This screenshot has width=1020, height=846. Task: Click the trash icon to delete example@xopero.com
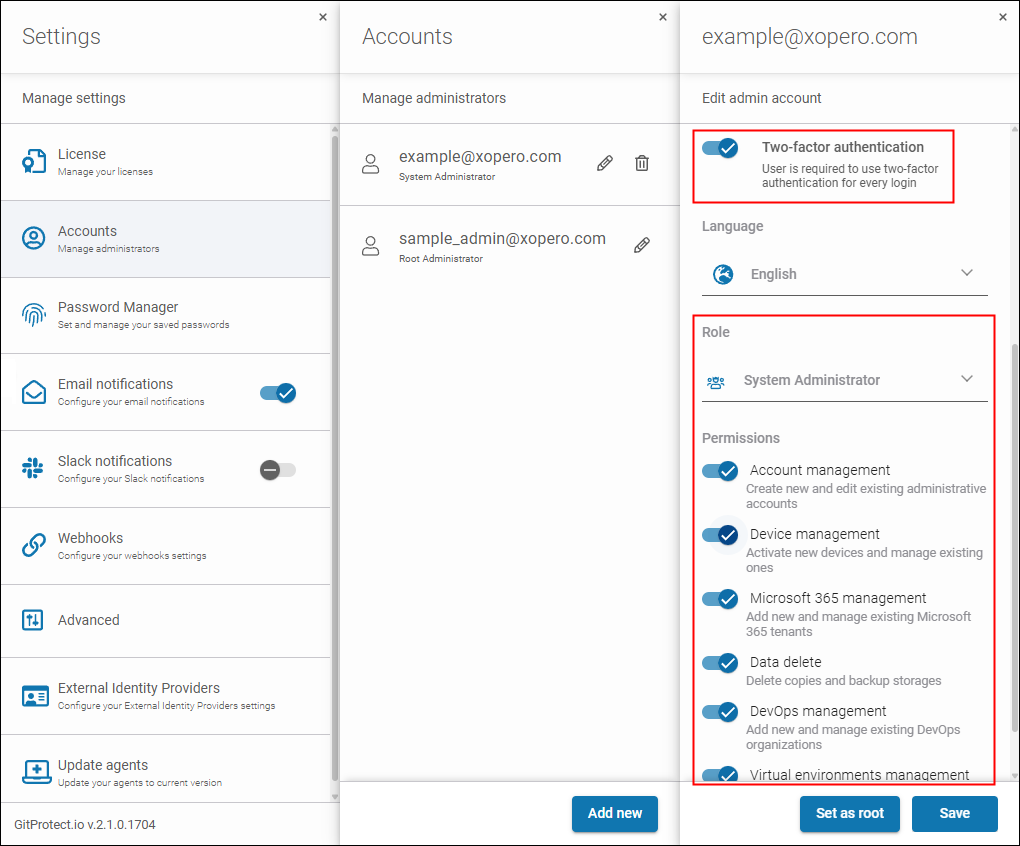[642, 162]
